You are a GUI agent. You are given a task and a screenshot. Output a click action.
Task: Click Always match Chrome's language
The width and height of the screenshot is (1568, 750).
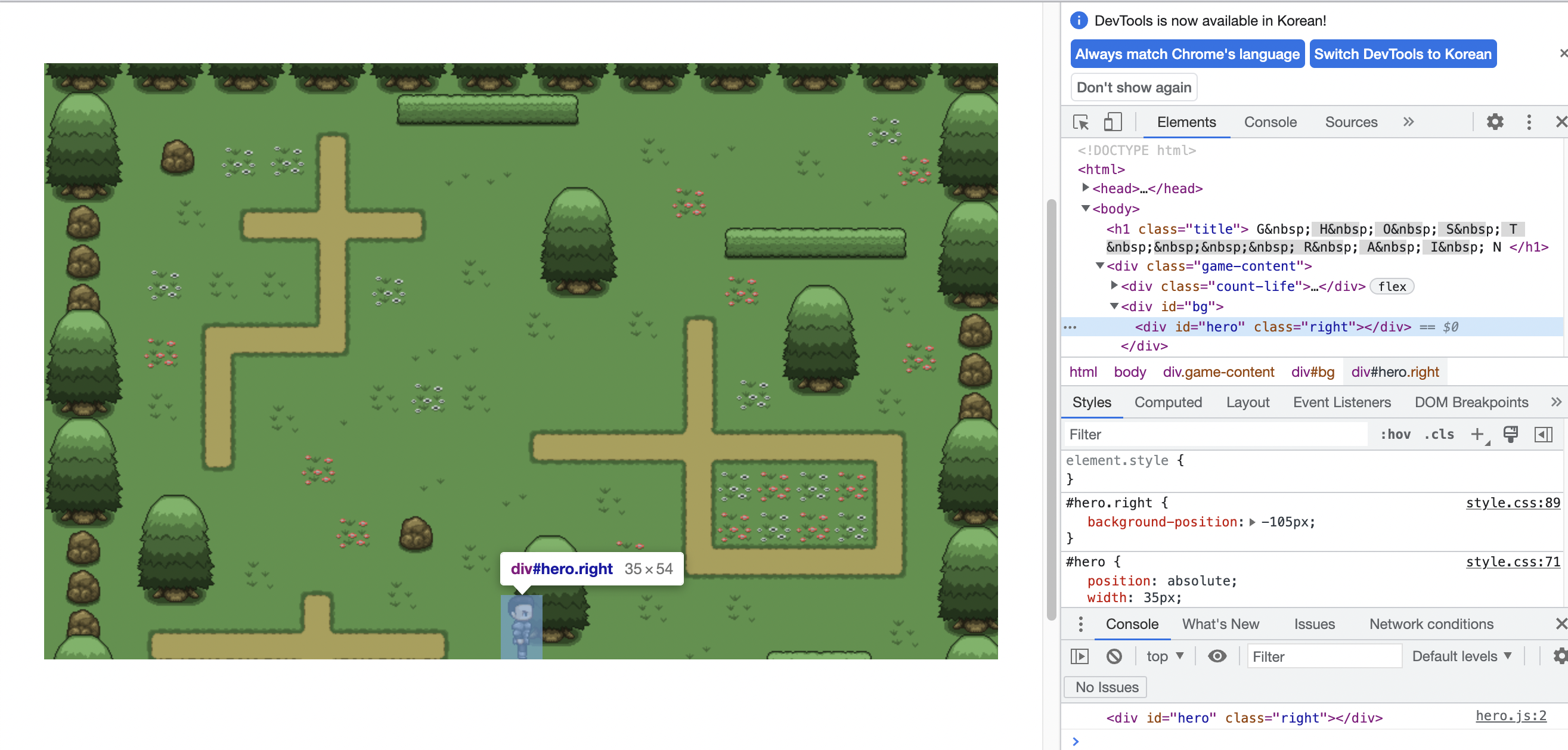[x=1187, y=54]
